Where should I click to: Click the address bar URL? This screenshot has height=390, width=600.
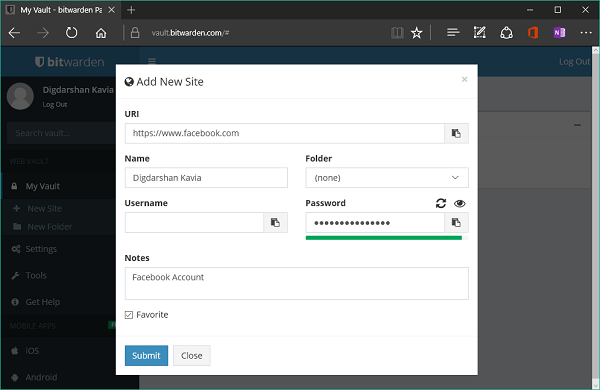(190, 33)
